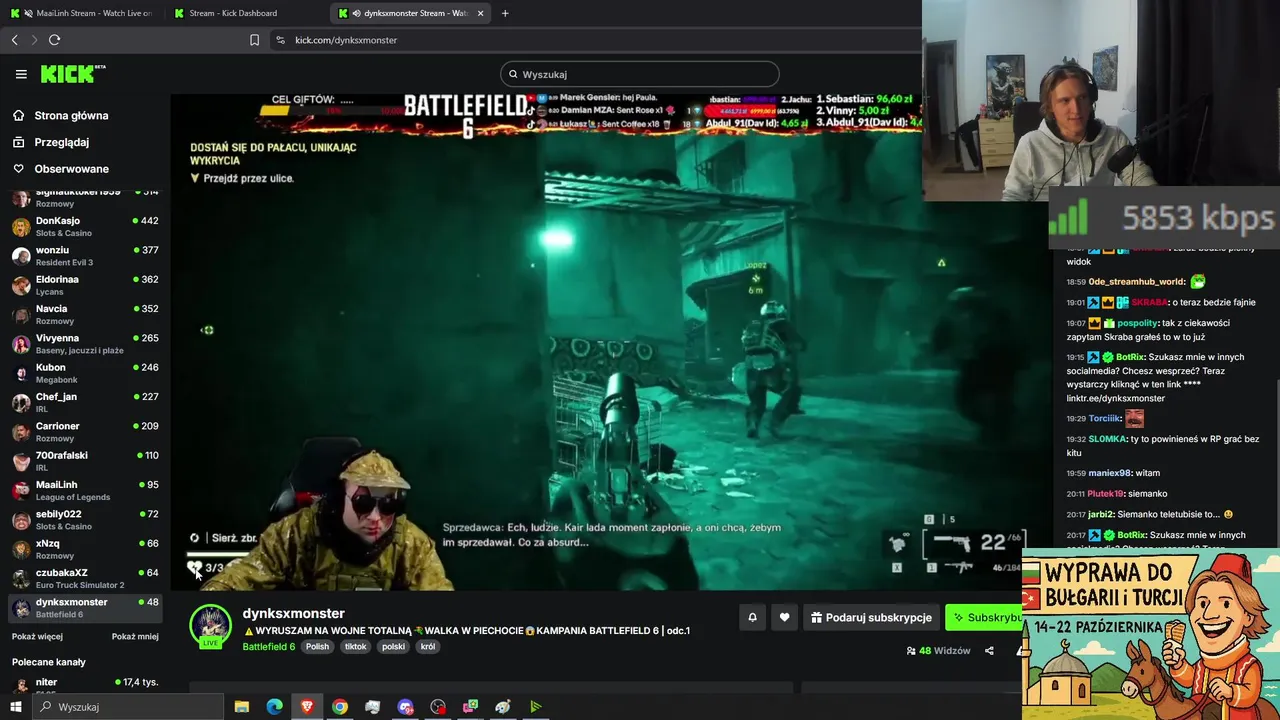Open Chef_jan channel in sidebar
The height and width of the screenshot is (720, 1280).
(x=85, y=402)
